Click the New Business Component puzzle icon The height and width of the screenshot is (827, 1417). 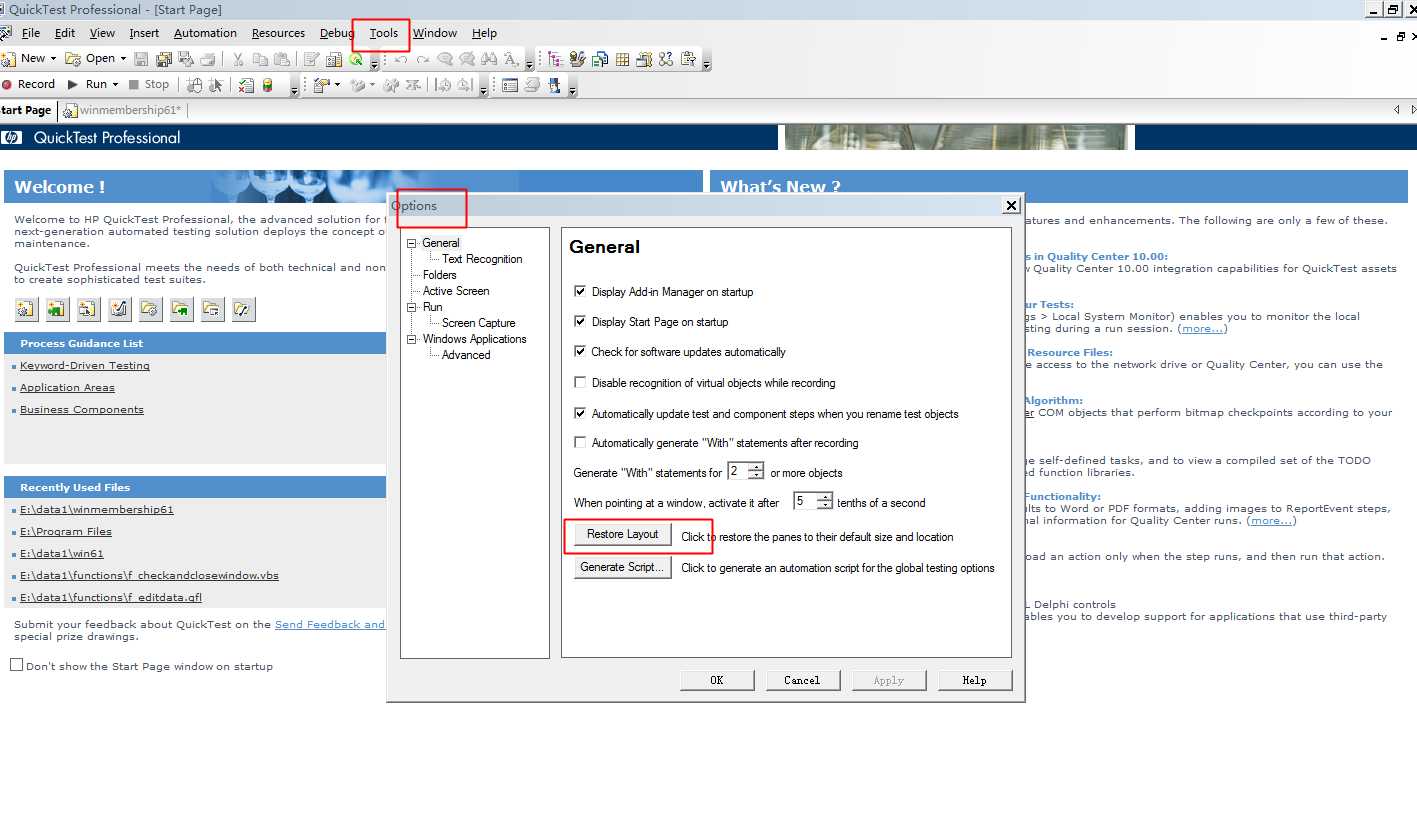[x=57, y=309]
